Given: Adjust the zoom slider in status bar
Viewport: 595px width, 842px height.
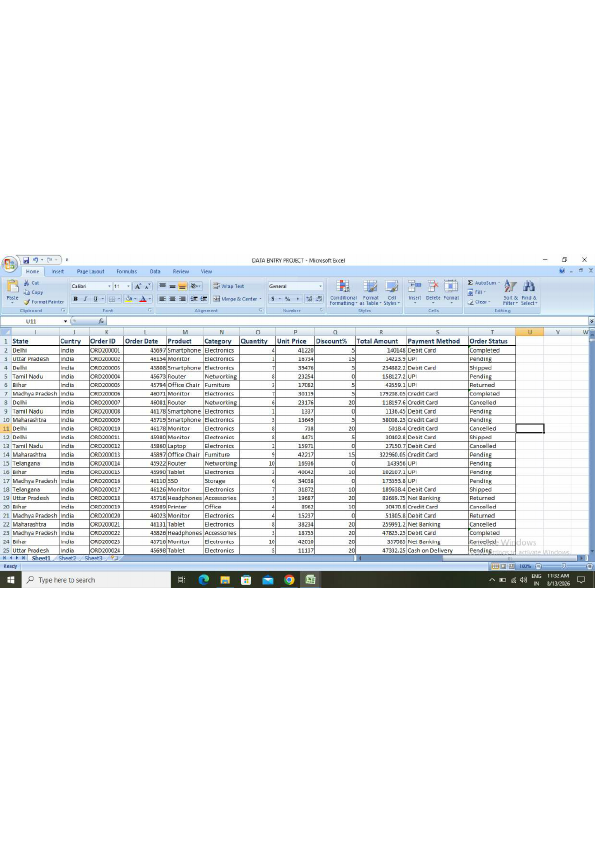Looking at the screenshot, I should 563,566.
